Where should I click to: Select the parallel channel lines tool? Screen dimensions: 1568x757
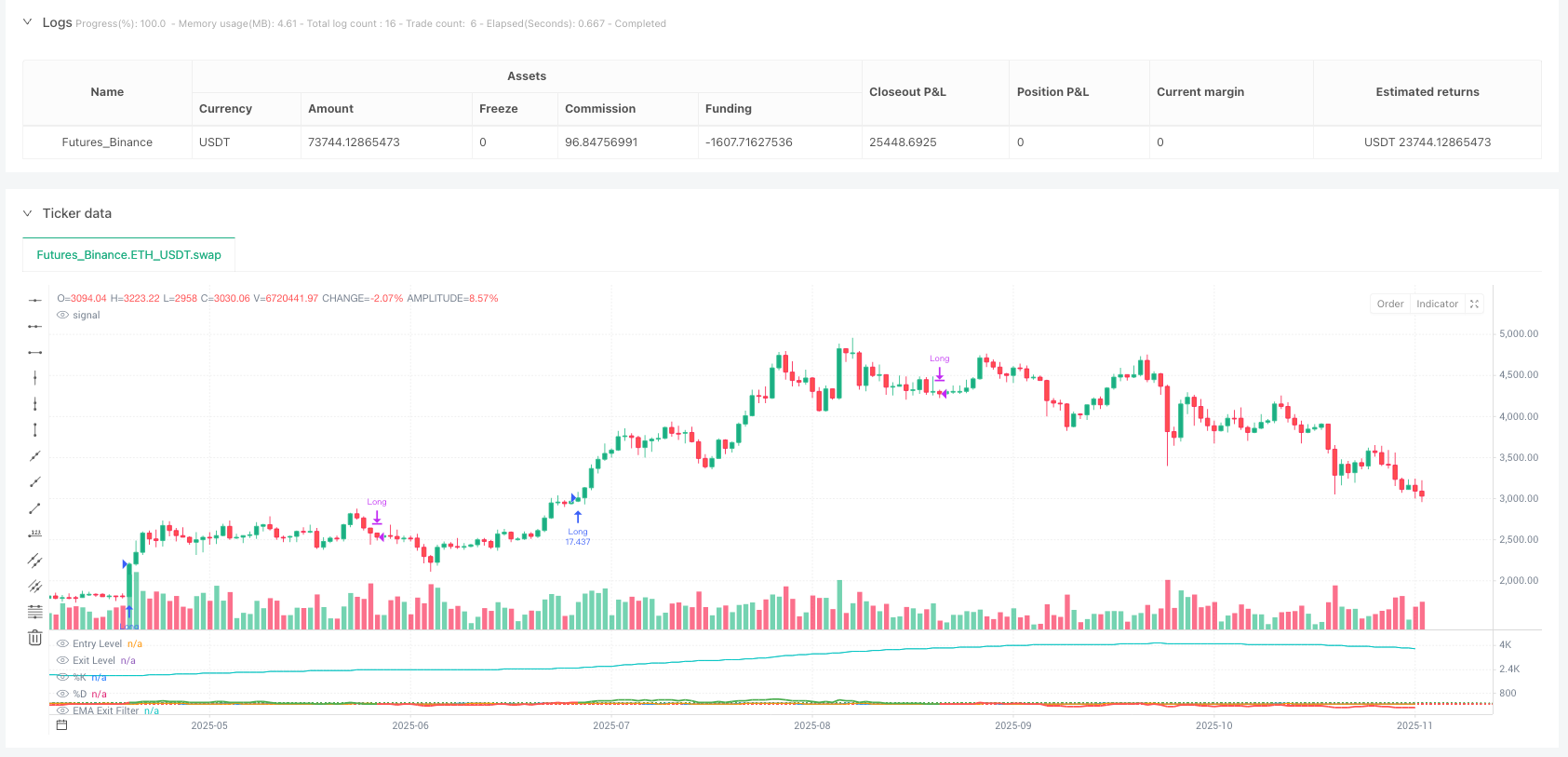pyautogui.click(x=34, y=560)
